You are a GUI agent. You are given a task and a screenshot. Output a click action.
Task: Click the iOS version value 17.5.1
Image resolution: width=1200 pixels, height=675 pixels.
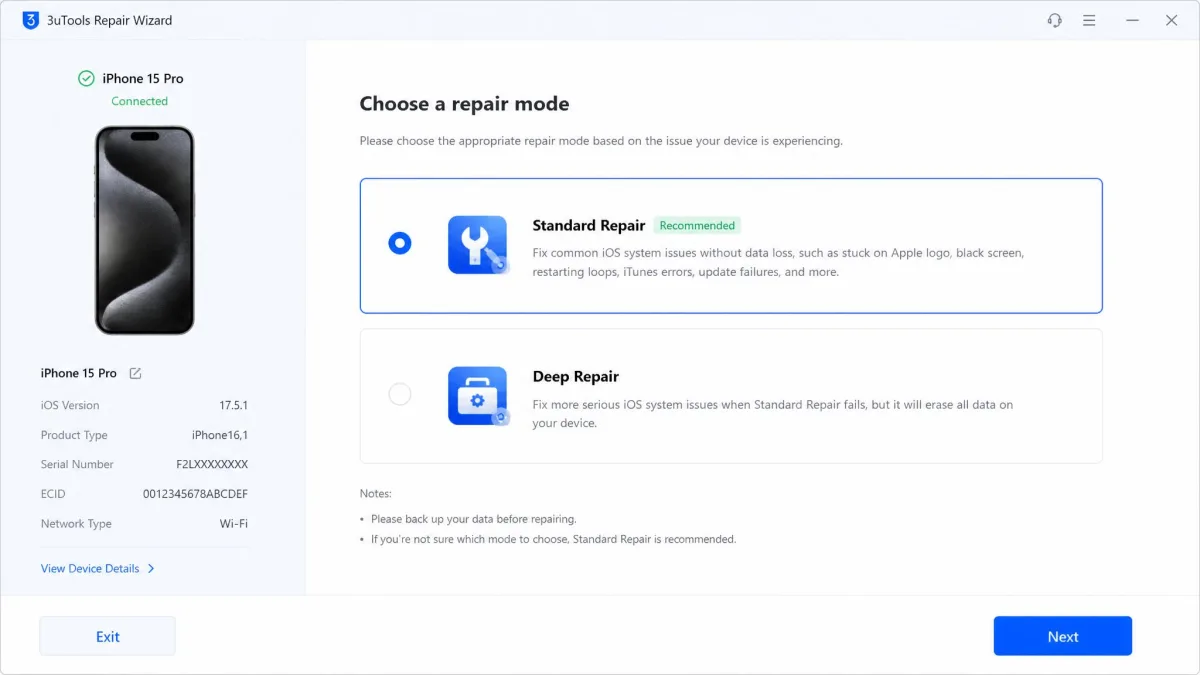click(x=233, y=405)
